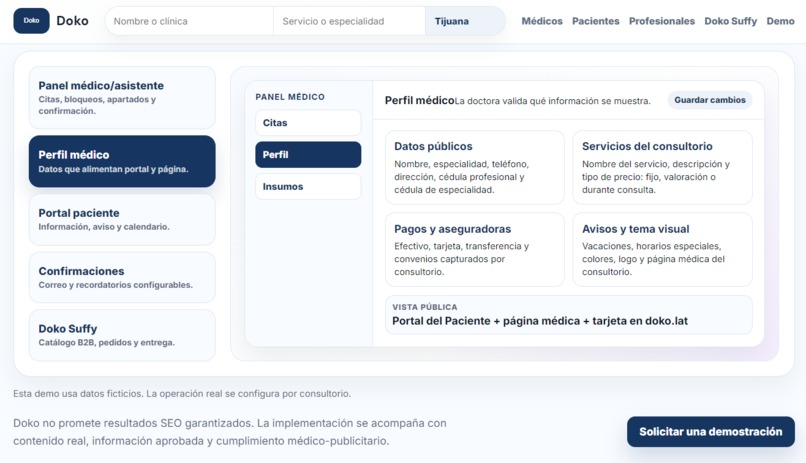Viewport: 806px width, 463px height.
Task: Focus the Nombre o clínica search field
Action: (189, 21)
